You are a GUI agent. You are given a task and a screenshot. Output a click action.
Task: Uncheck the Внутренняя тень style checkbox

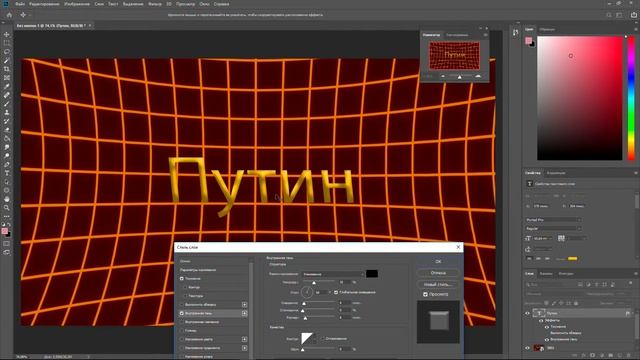[182, 313]
